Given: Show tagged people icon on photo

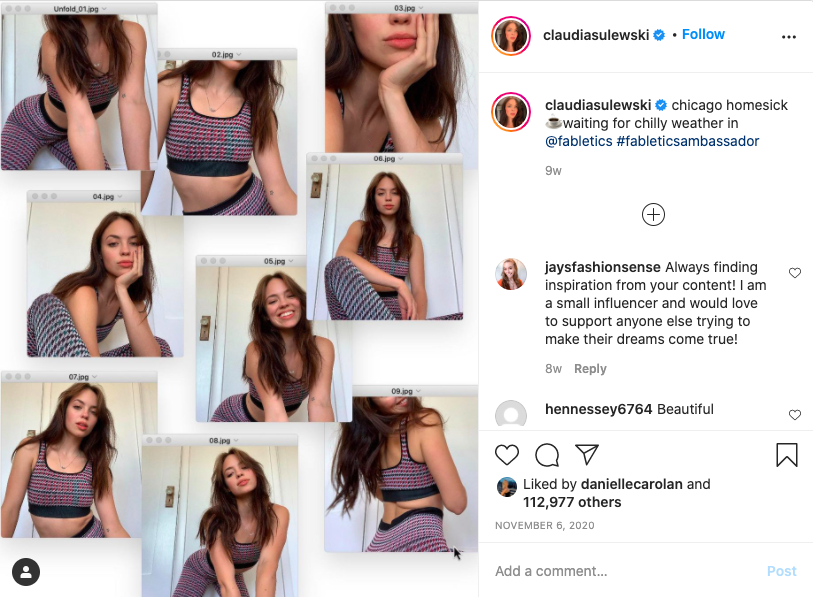Looking at the screenshot, I should [x=26, y=571].
